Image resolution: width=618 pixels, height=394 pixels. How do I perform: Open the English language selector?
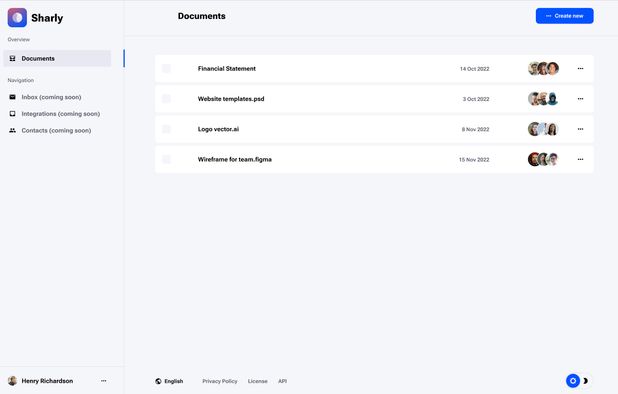coord(169,381)
